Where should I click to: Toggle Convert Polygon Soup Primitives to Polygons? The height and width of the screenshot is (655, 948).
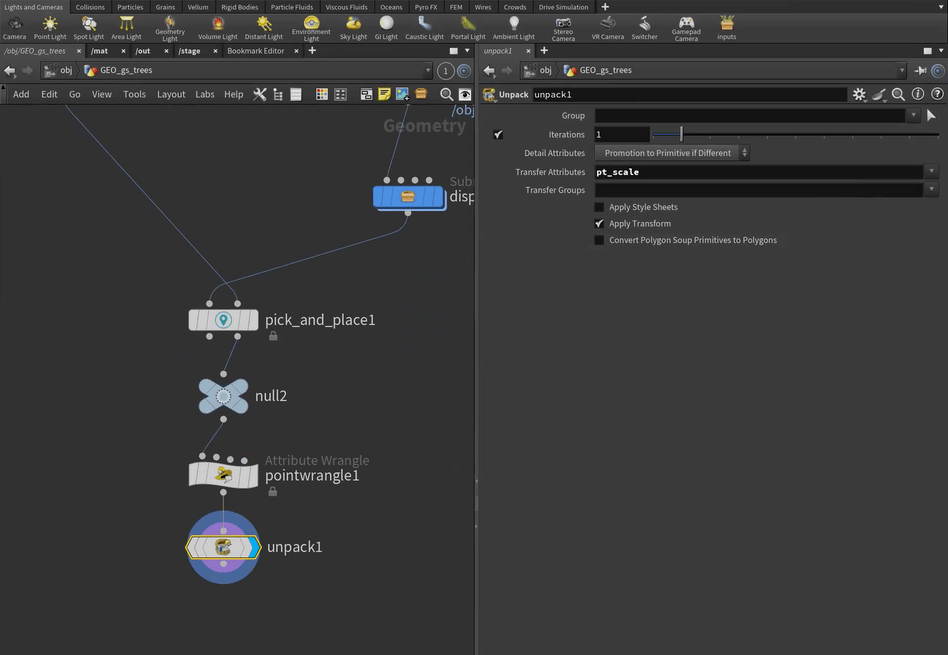[x=600, y=240]
